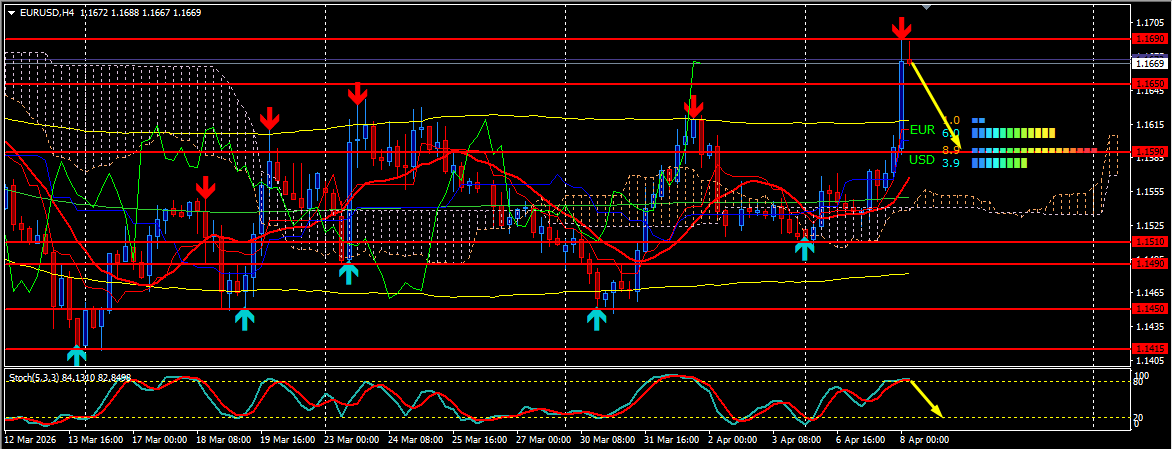Click the USD currency strength label
Image resolution: width=1172 pixels, height=449 pixels.
(922, 160)
